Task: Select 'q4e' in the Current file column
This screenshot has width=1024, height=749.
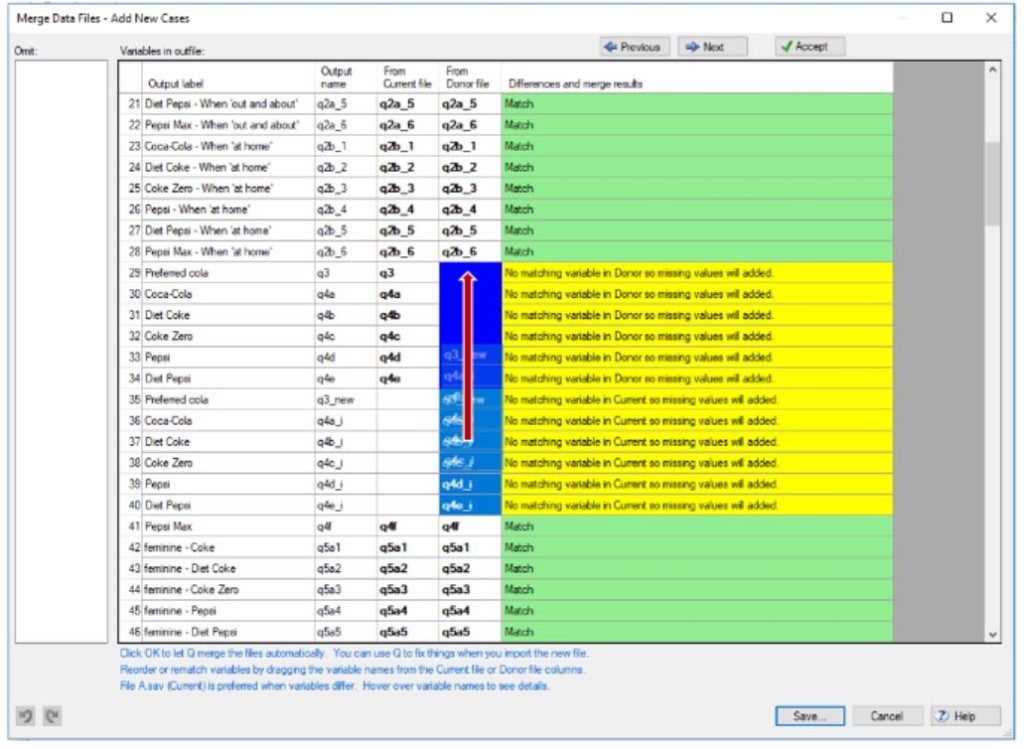Action: pos(390,379)
